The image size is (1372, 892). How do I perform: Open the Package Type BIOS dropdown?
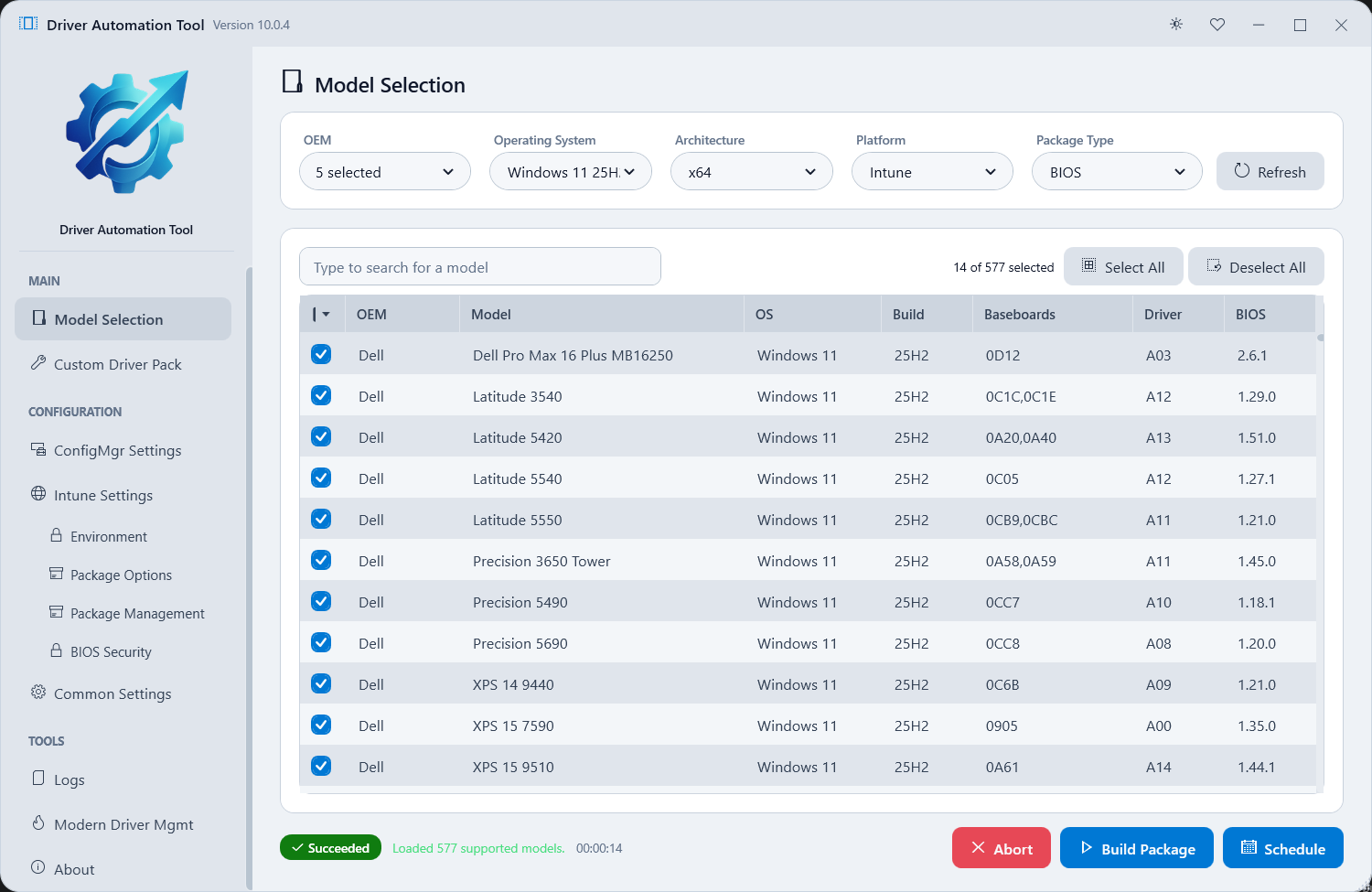point(1117,172)
